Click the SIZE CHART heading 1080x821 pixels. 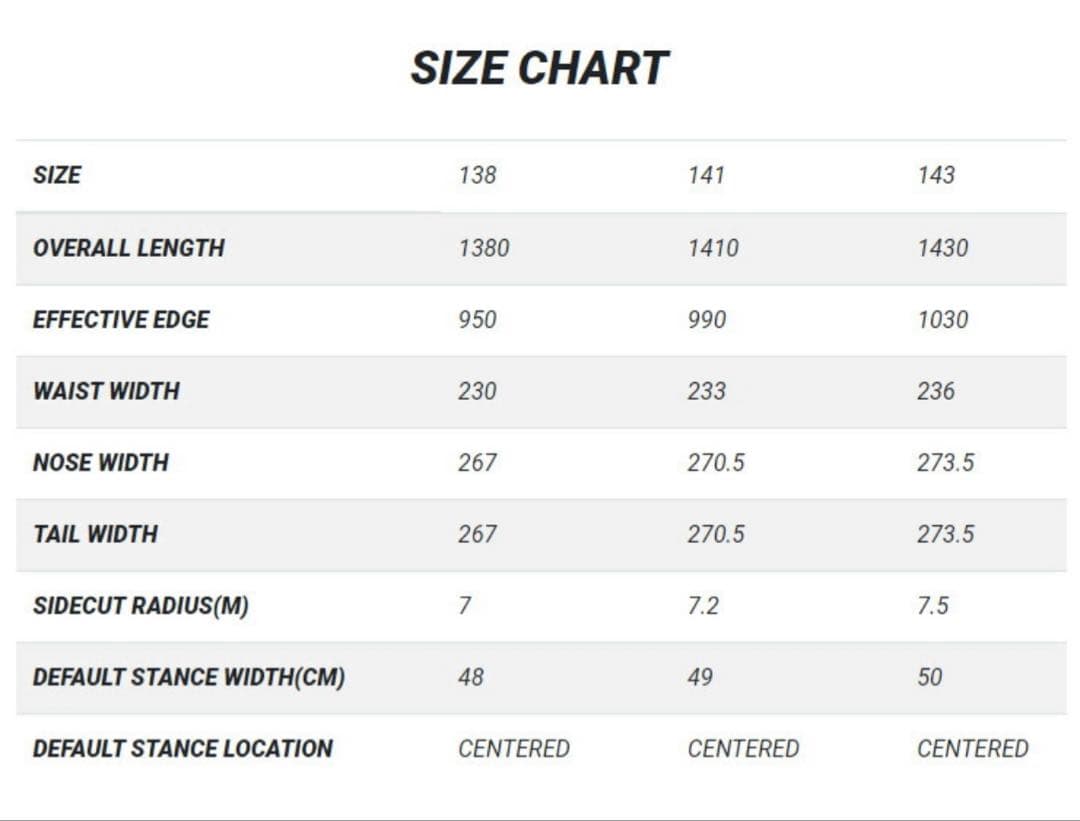pos(539,69)
